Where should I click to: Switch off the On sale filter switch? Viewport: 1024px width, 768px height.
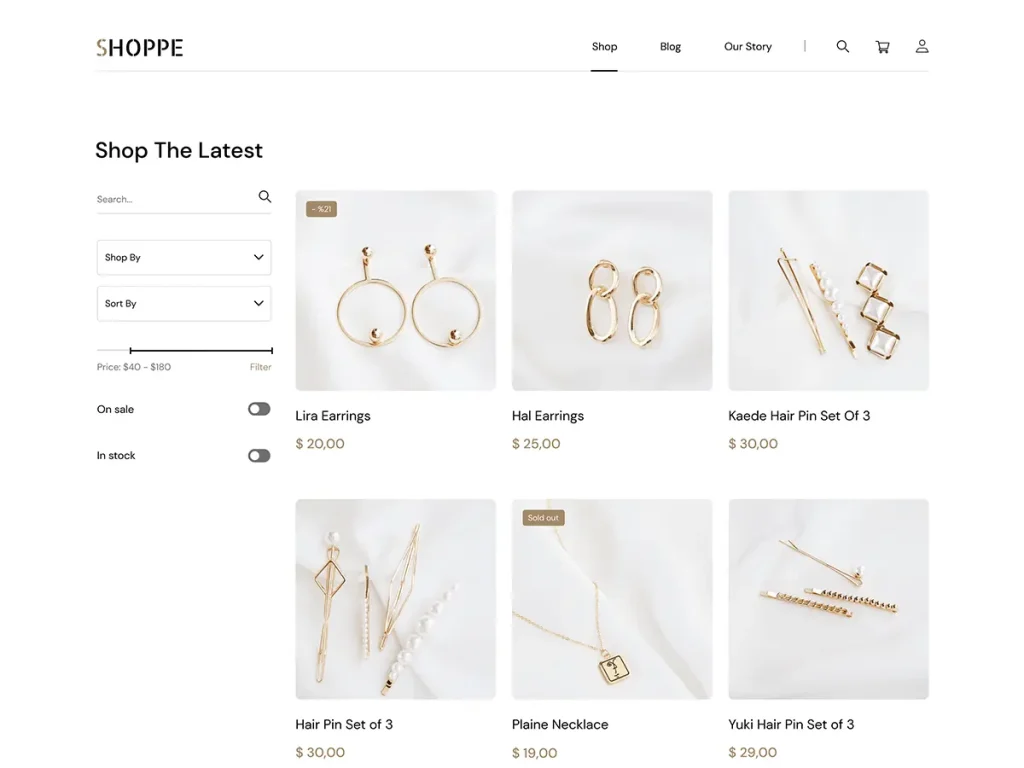tap(258, 409)
